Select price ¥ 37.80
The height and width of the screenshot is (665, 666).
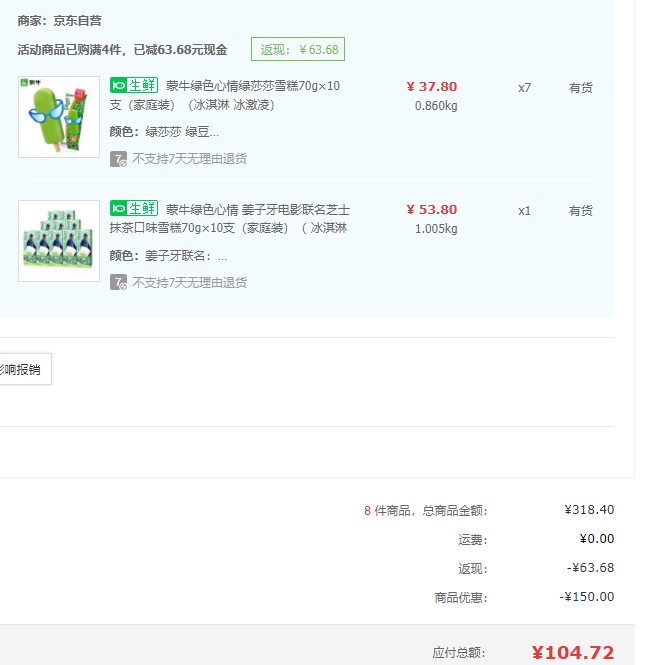click(432, 87)
